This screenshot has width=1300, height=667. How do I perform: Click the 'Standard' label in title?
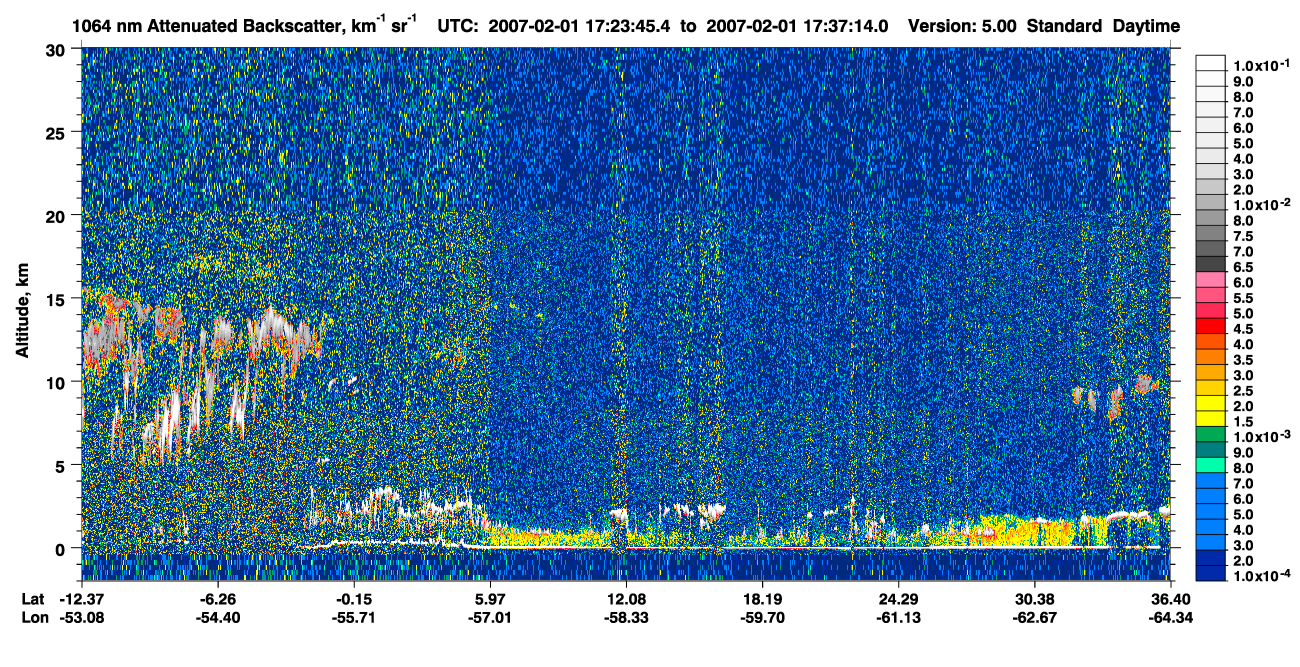coord(1063,26)
